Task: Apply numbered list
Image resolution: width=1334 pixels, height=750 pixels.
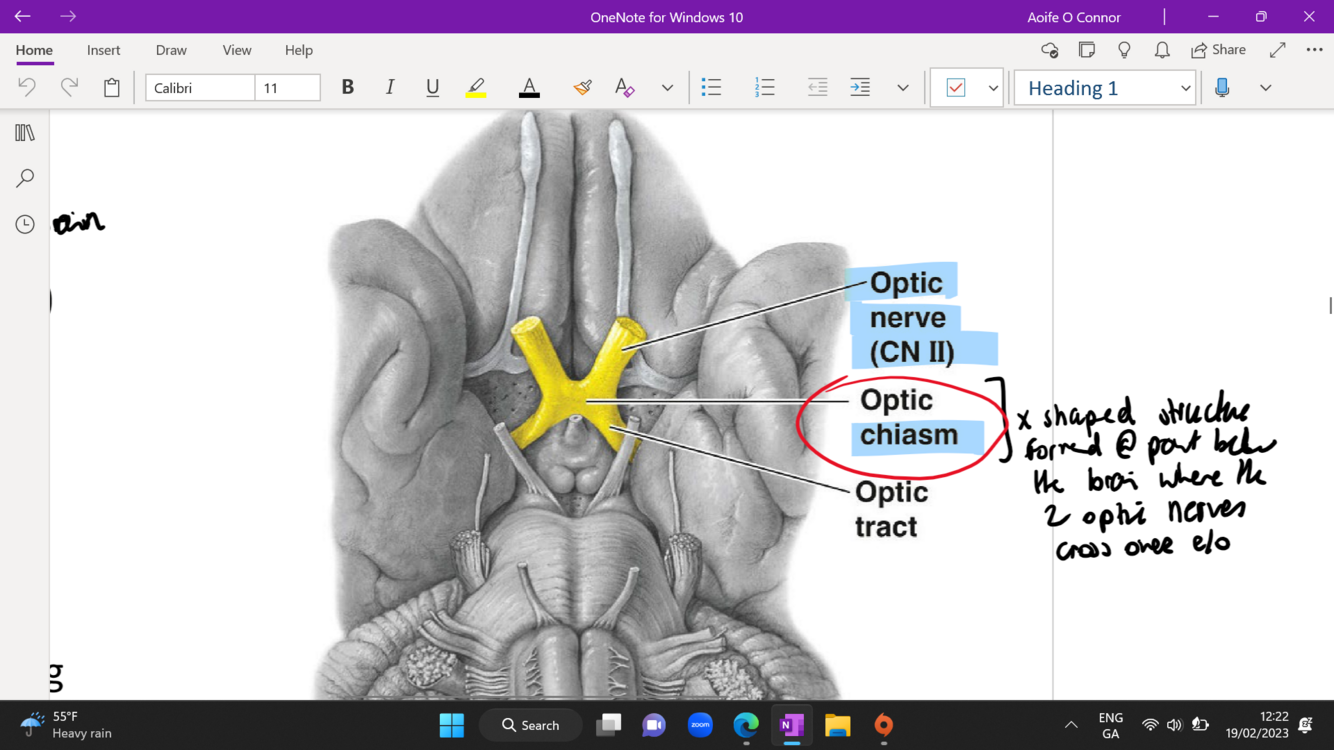Action: pos(764,87)
